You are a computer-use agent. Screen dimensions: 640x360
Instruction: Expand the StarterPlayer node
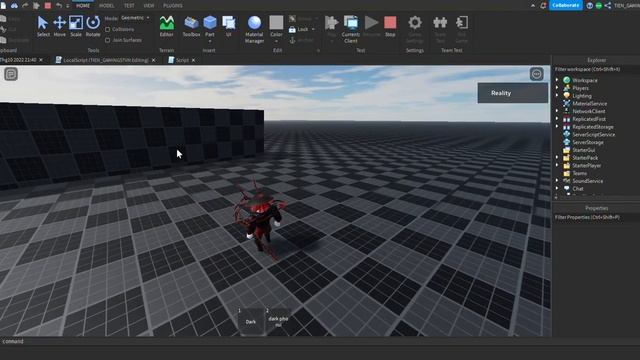point(557,165)
